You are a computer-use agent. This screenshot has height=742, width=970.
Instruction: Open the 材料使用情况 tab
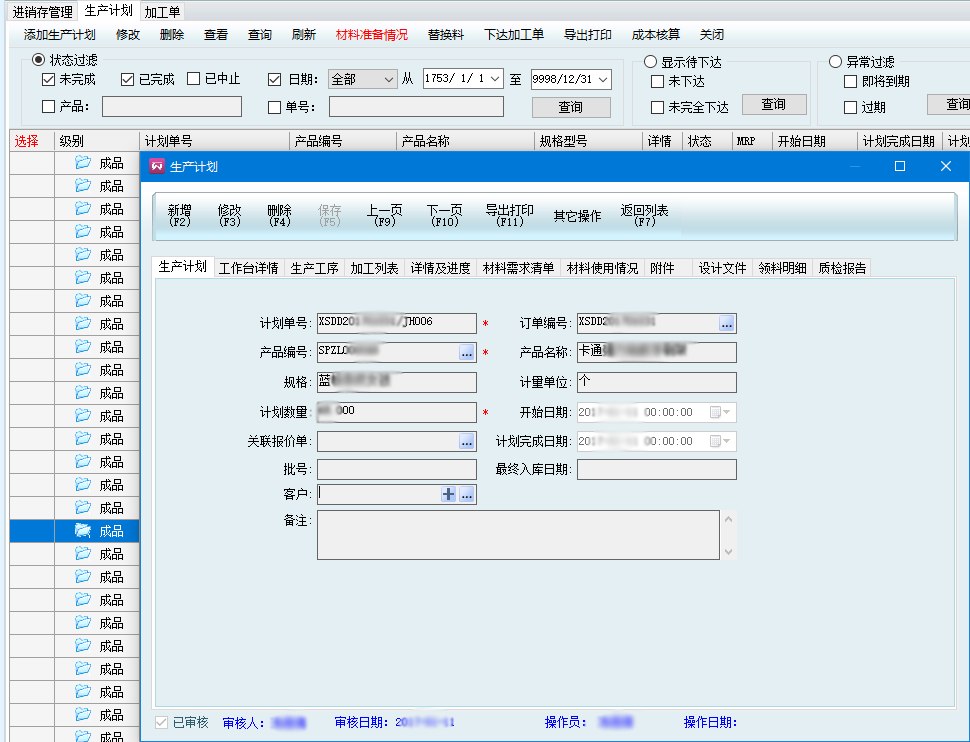click(x=603, y=268)
